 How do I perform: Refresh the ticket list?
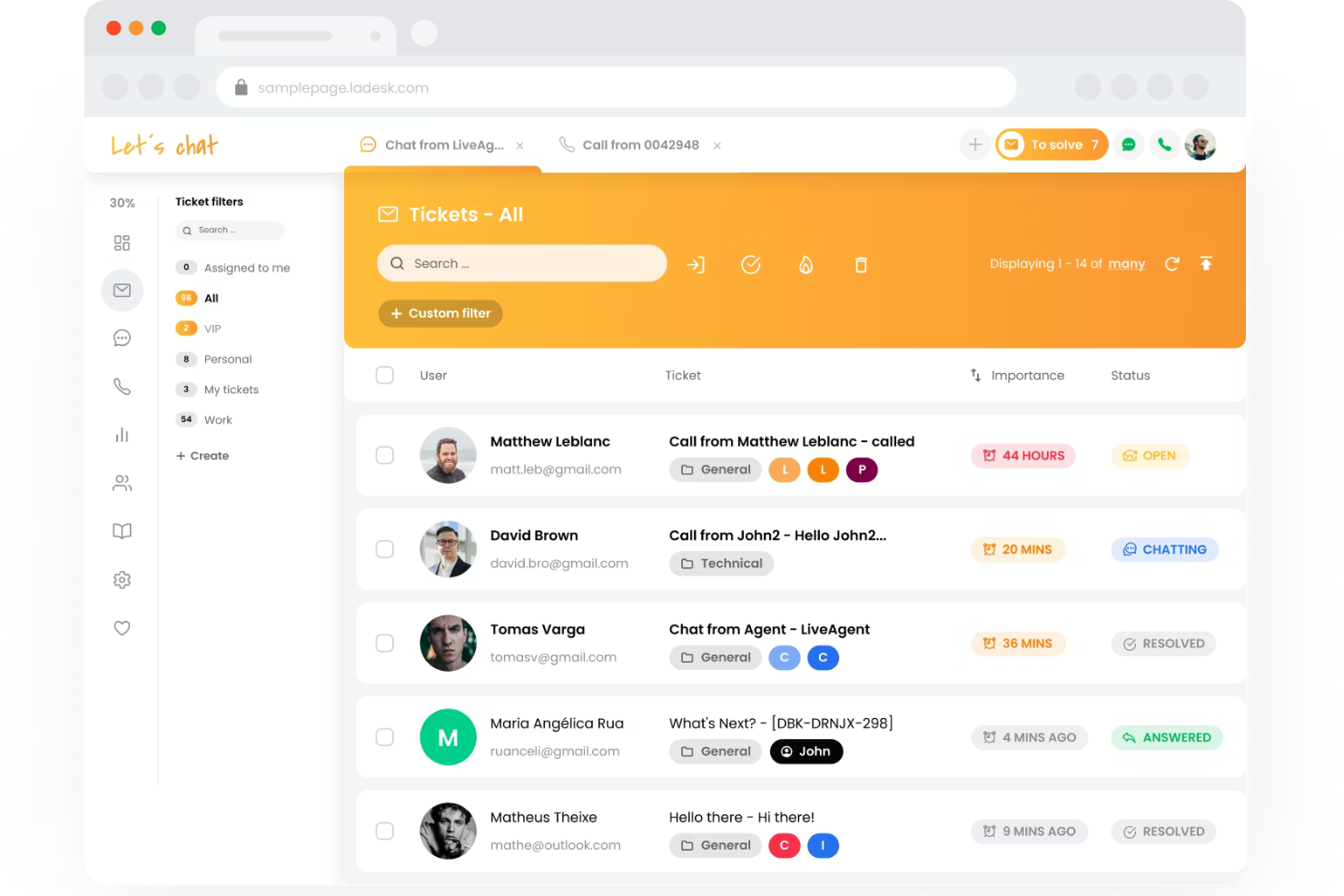point(1171,263)
